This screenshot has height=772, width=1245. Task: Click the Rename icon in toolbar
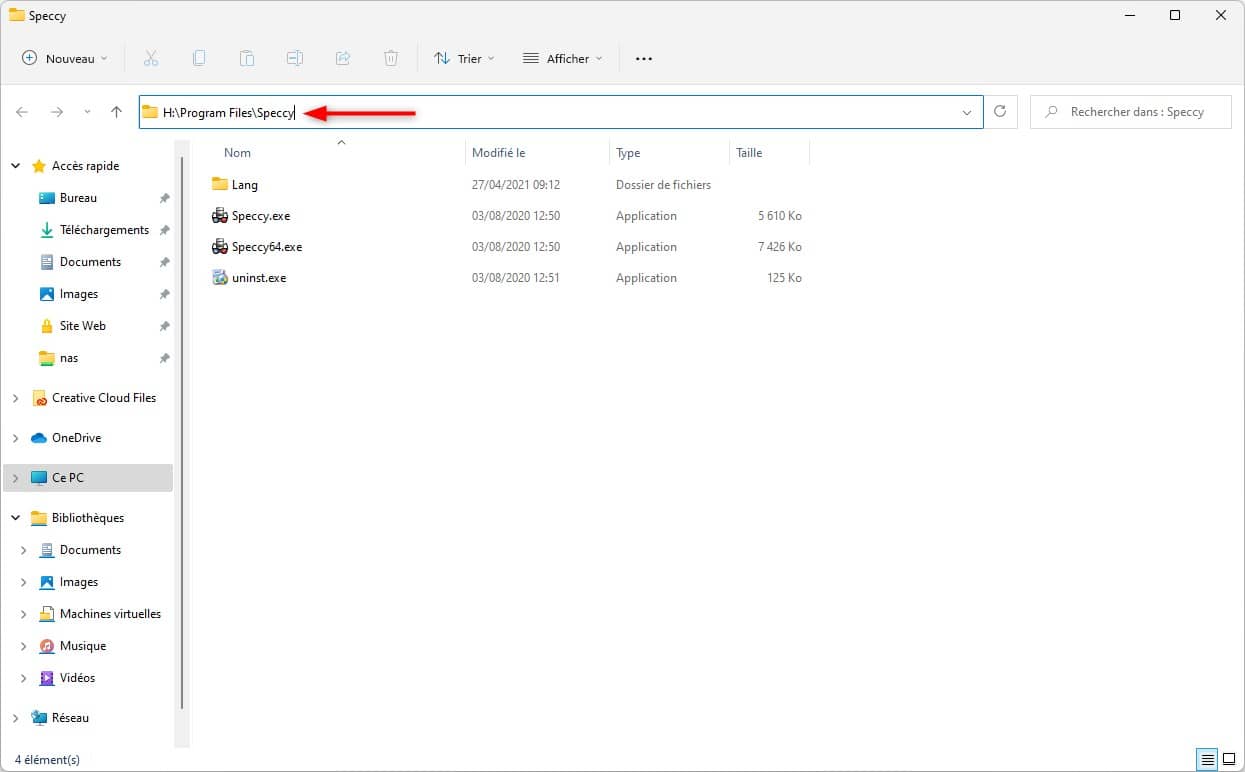pyautogui.click(x=295, y=59)
